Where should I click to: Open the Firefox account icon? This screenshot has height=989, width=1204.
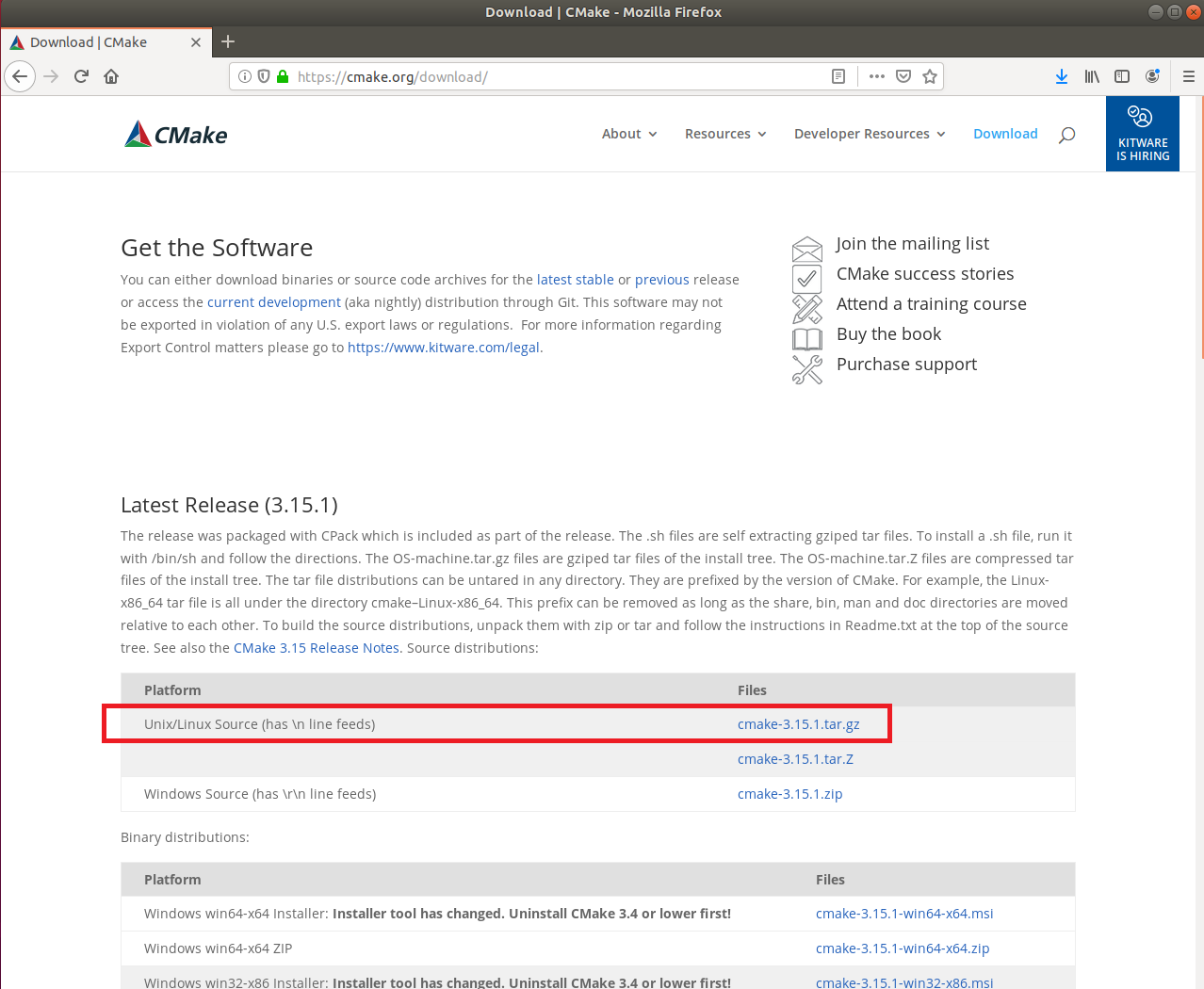point(1152,76)
